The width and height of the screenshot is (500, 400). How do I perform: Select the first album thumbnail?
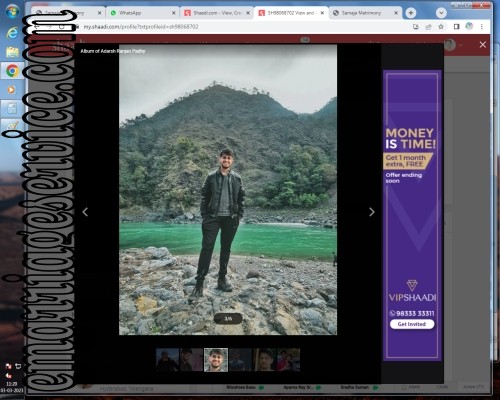pyautogui.click(x=167, y=360)
